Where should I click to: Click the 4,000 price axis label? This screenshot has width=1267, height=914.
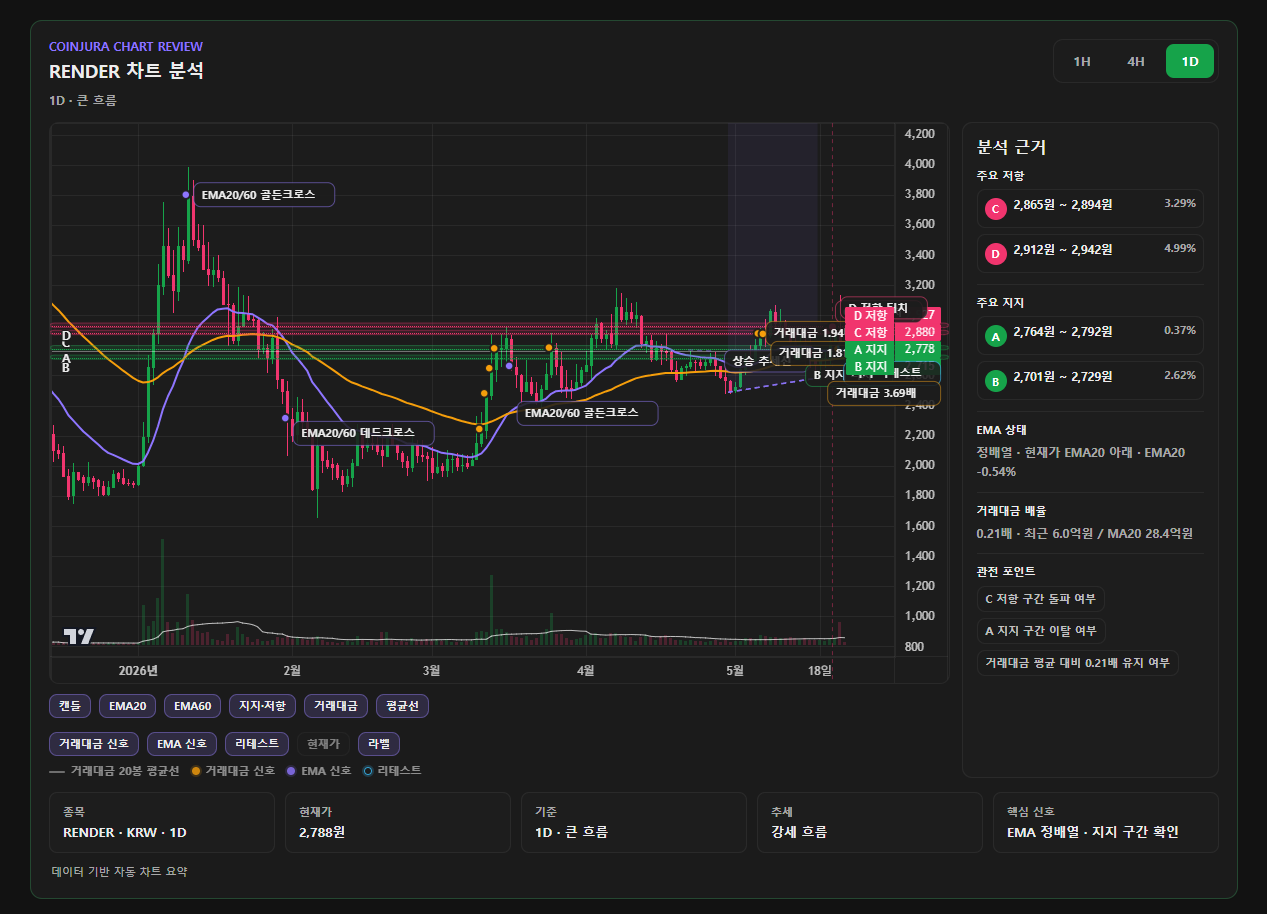pos(919,164)
